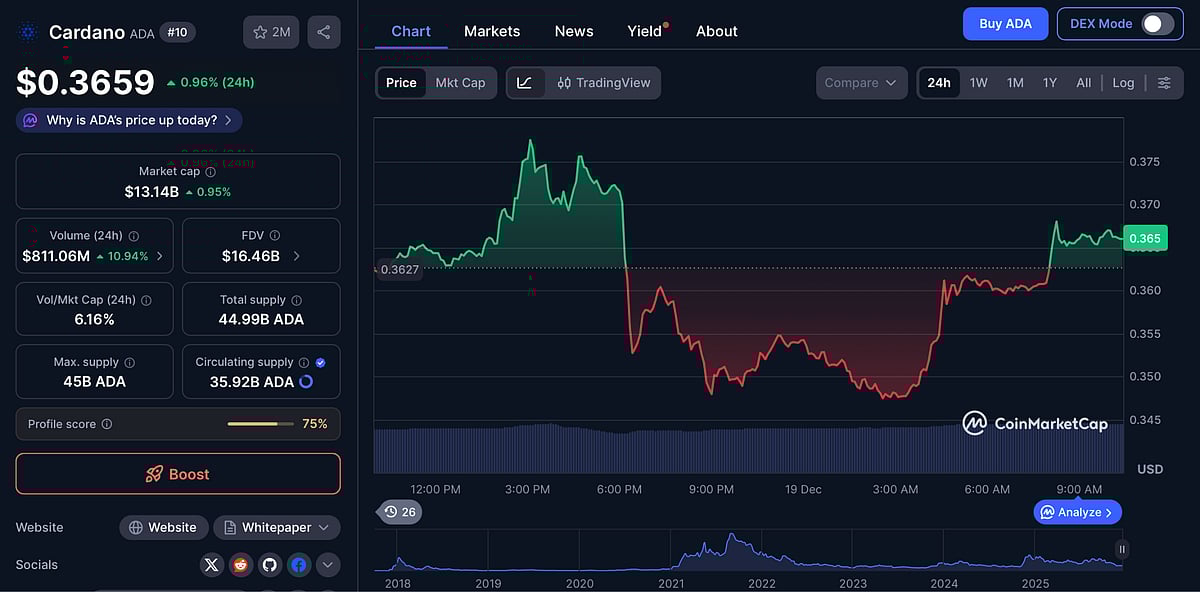Screen dimensions: 1200x592
Task: Click the Buy ADA button
Action: click(1005, 22)
